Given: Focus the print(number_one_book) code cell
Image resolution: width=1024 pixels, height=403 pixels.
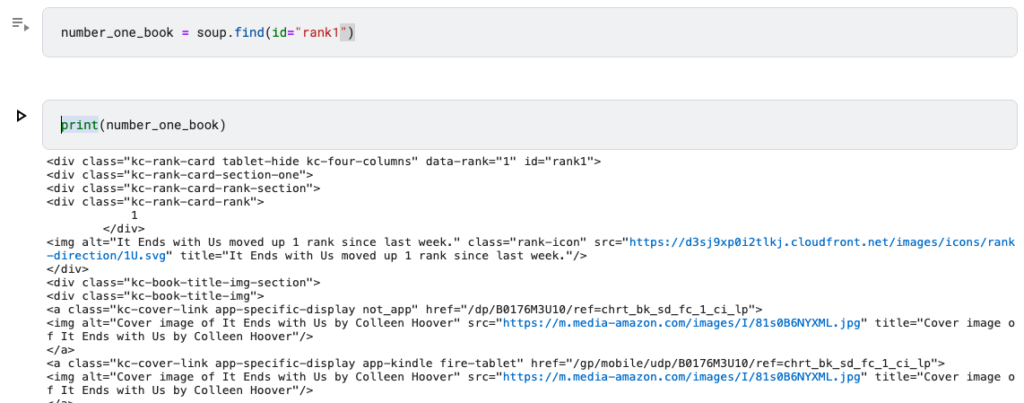Looking at the screenshot, I should click(x=530, y=125).
